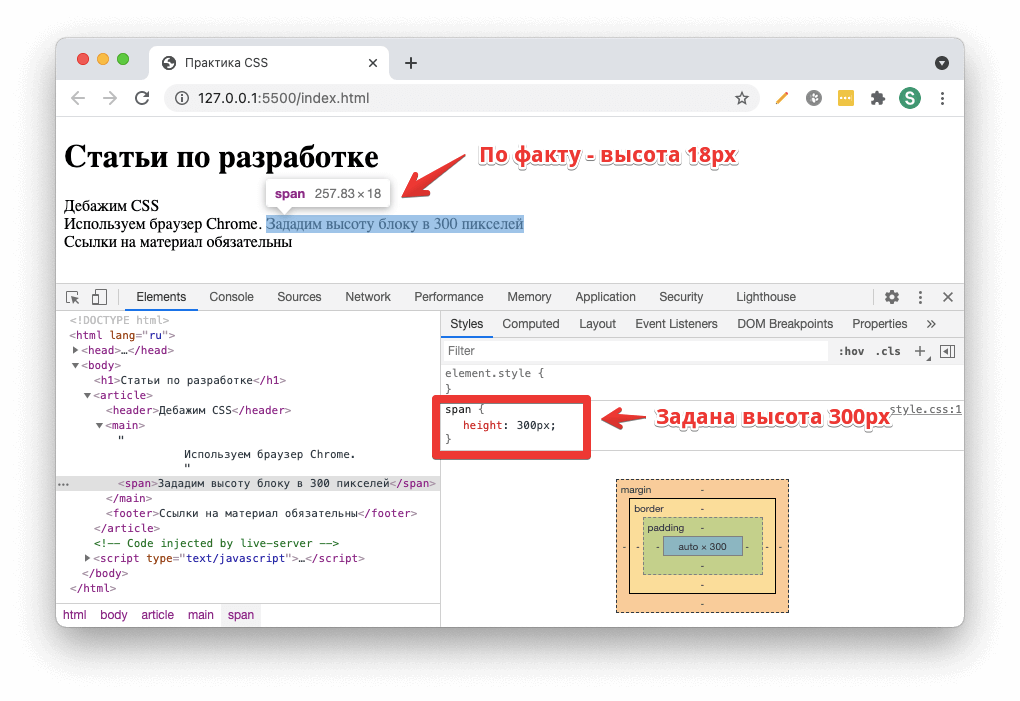Select the footer element in DOM tree
The width and height of the screenshot is (1020, 701).
click(x=261, y=513)
